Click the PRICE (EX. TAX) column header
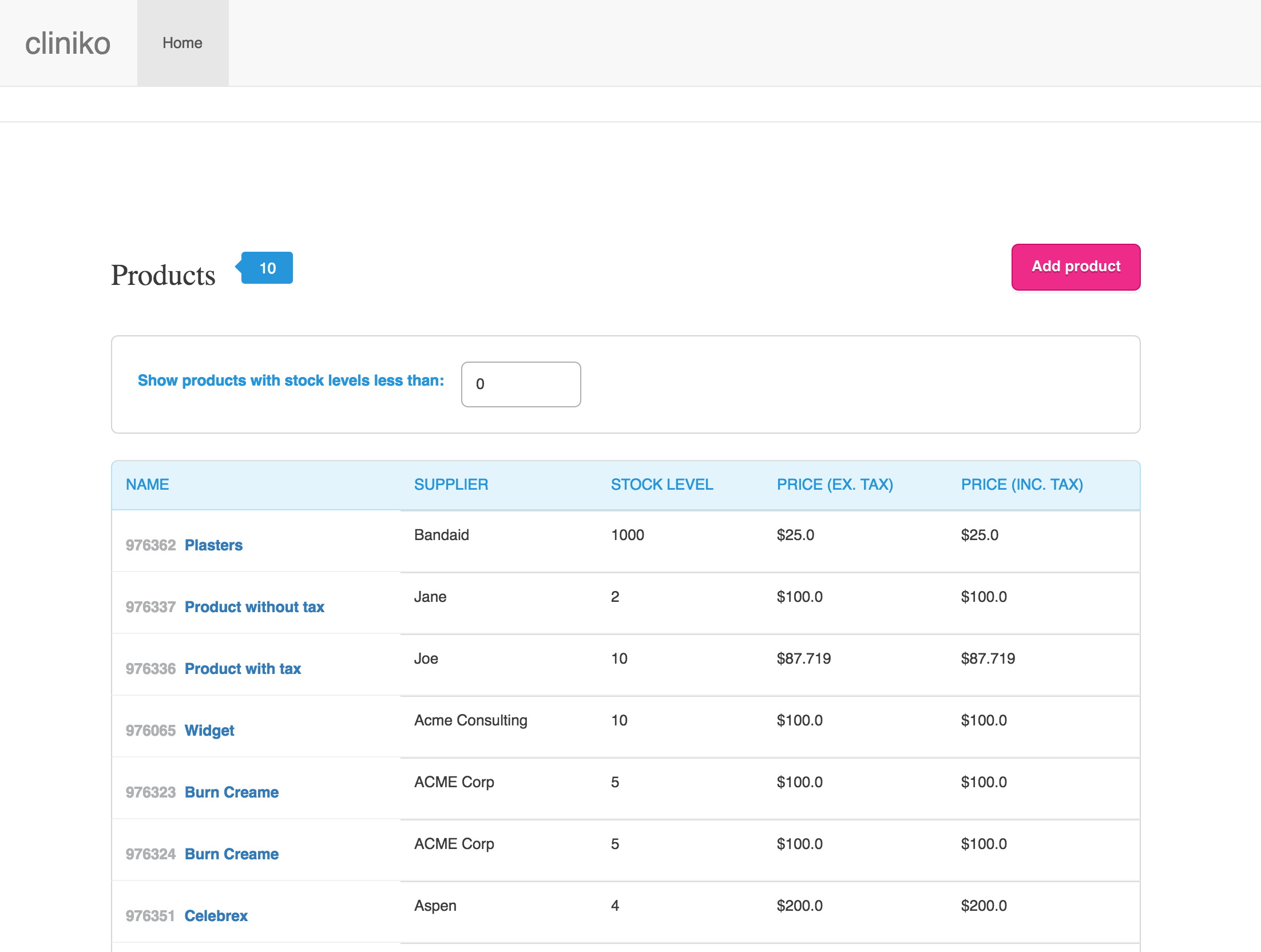1261x952 pixels. (x=835, y=485)
